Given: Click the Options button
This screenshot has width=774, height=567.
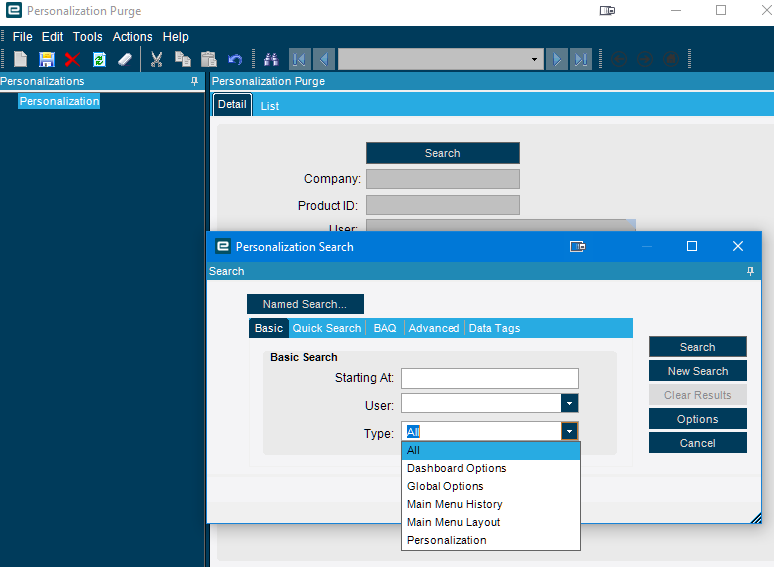Looking at the screenshot, I should pos(697,419).
